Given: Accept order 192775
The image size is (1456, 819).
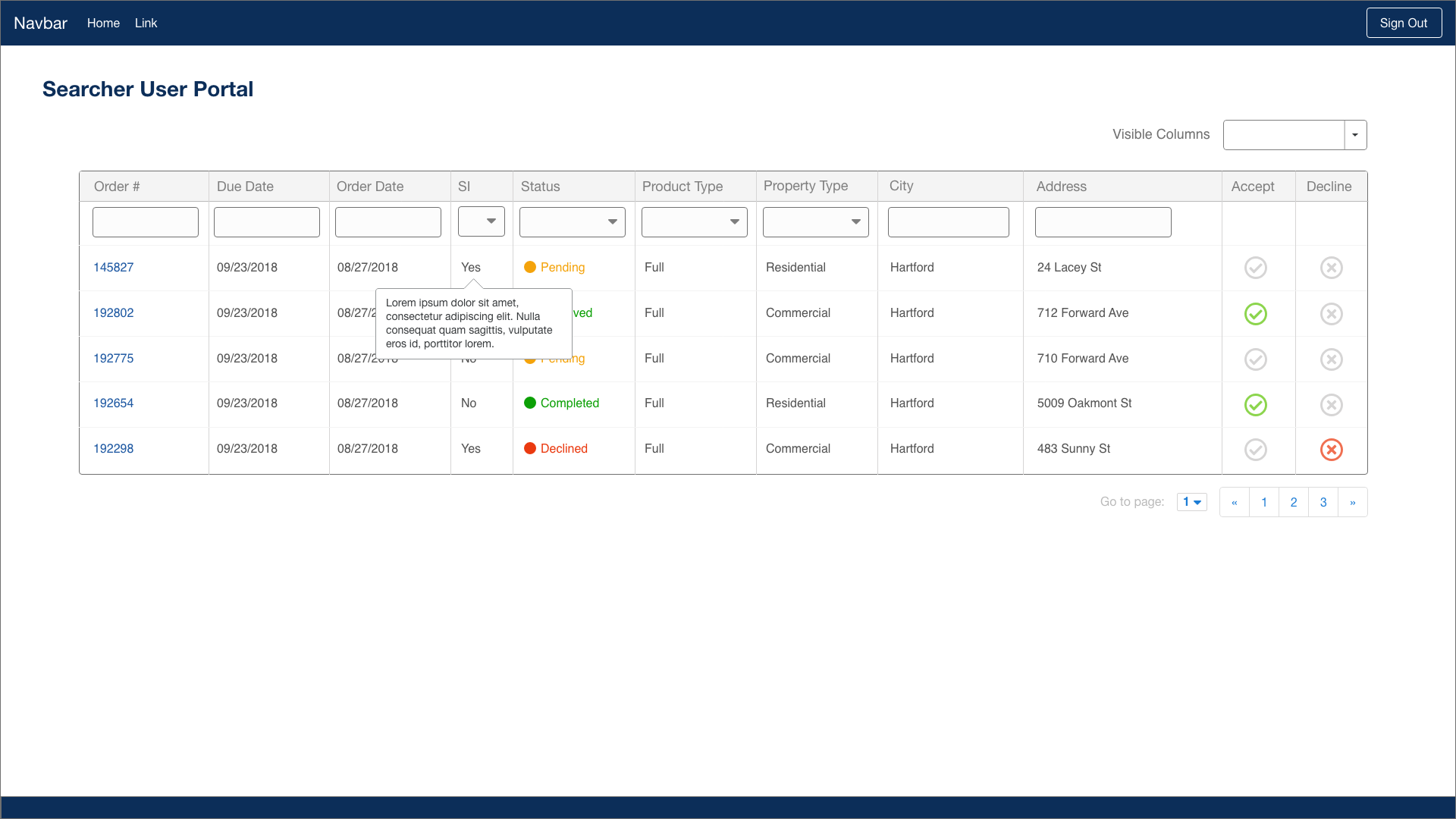Looking at the screenshot, I should [x=1256, y=359].
